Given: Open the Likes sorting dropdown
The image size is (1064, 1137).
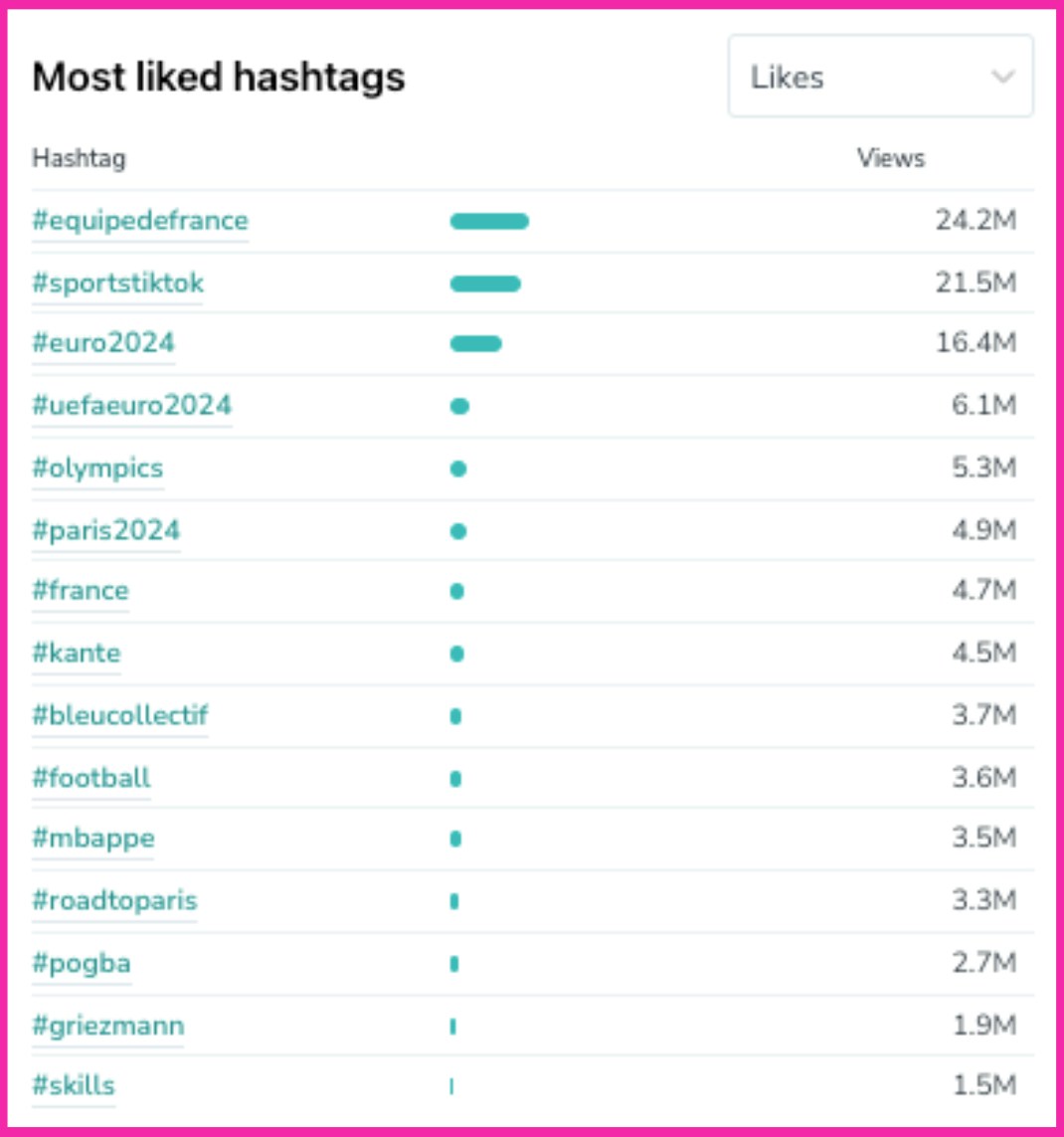Looking at the screenshot, I should pyautogui.click(x=879, y=77).
